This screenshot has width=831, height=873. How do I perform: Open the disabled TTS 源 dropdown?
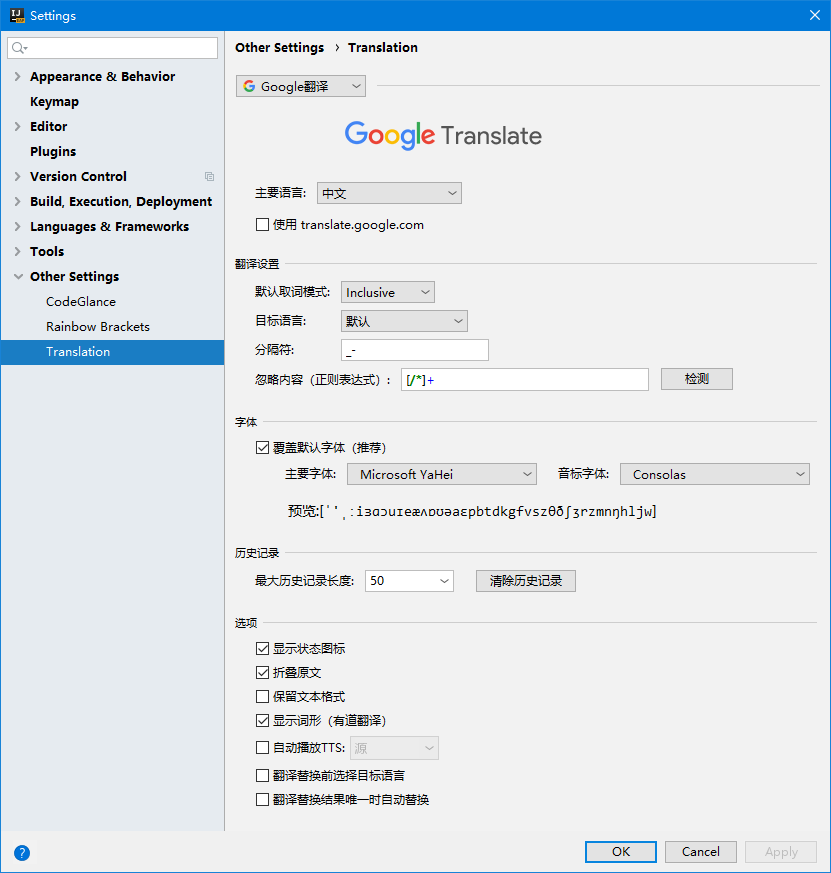click(x=394, y=748)
